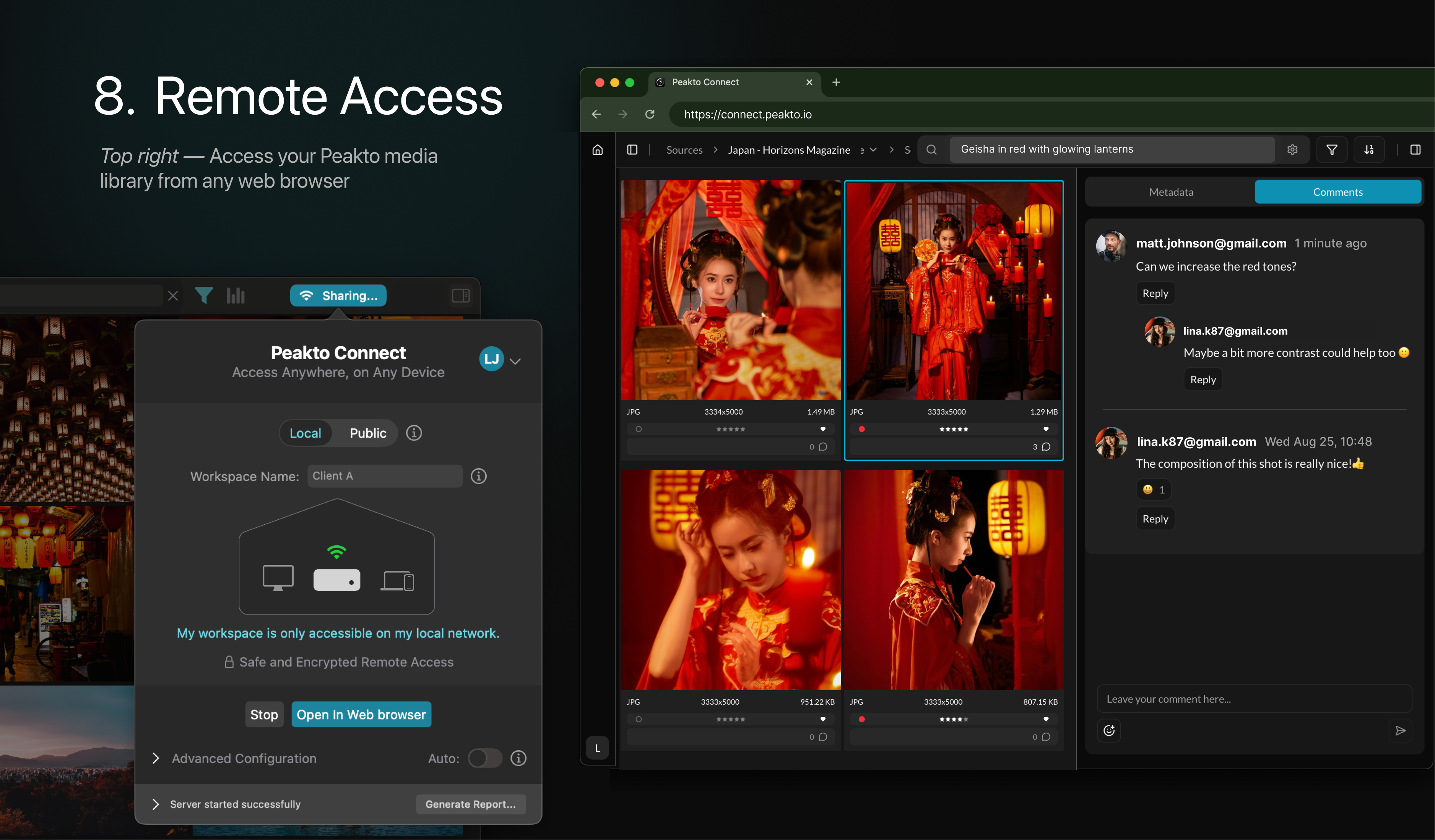Image resolution: width=1435 pixels, height=840 pixels.
Task: Send comment with the paper plane icon
Action: click(1400, 731)
